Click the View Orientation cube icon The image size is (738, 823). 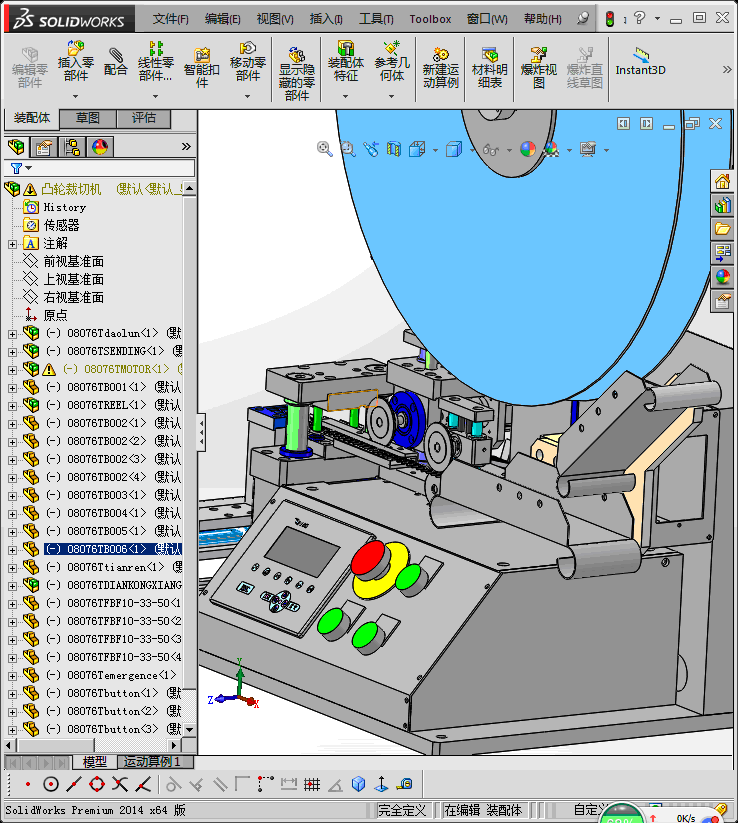coord(418,150)
